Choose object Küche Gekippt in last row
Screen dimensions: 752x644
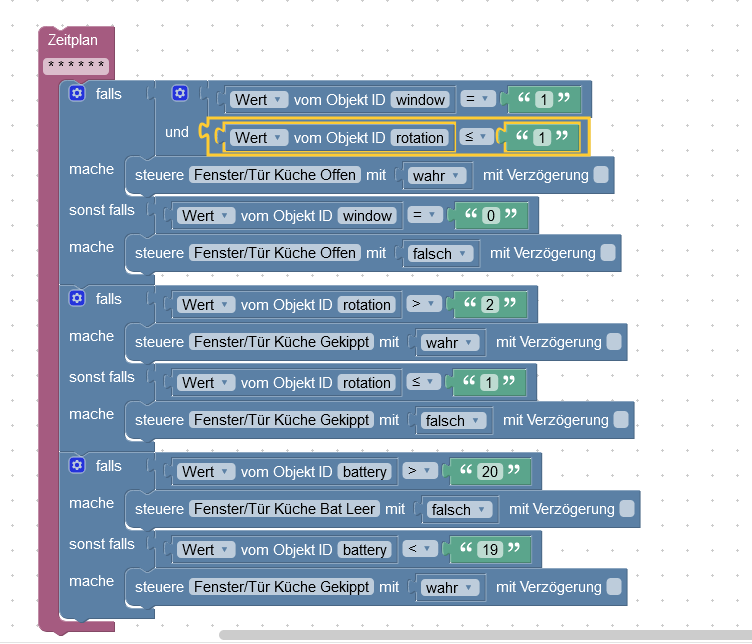click(x=281, y=586)
